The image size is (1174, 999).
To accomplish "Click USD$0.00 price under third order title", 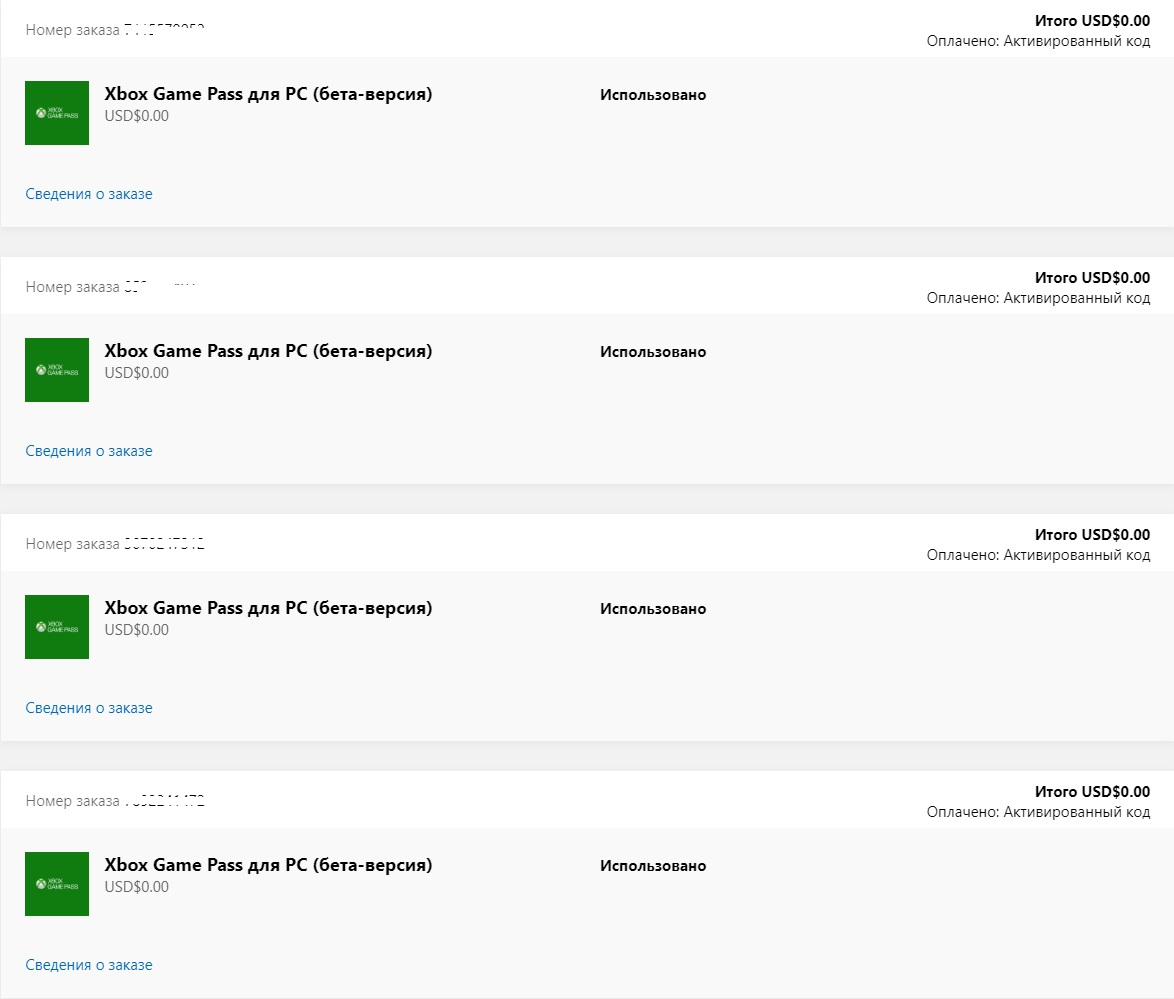I will pos(136,630).
